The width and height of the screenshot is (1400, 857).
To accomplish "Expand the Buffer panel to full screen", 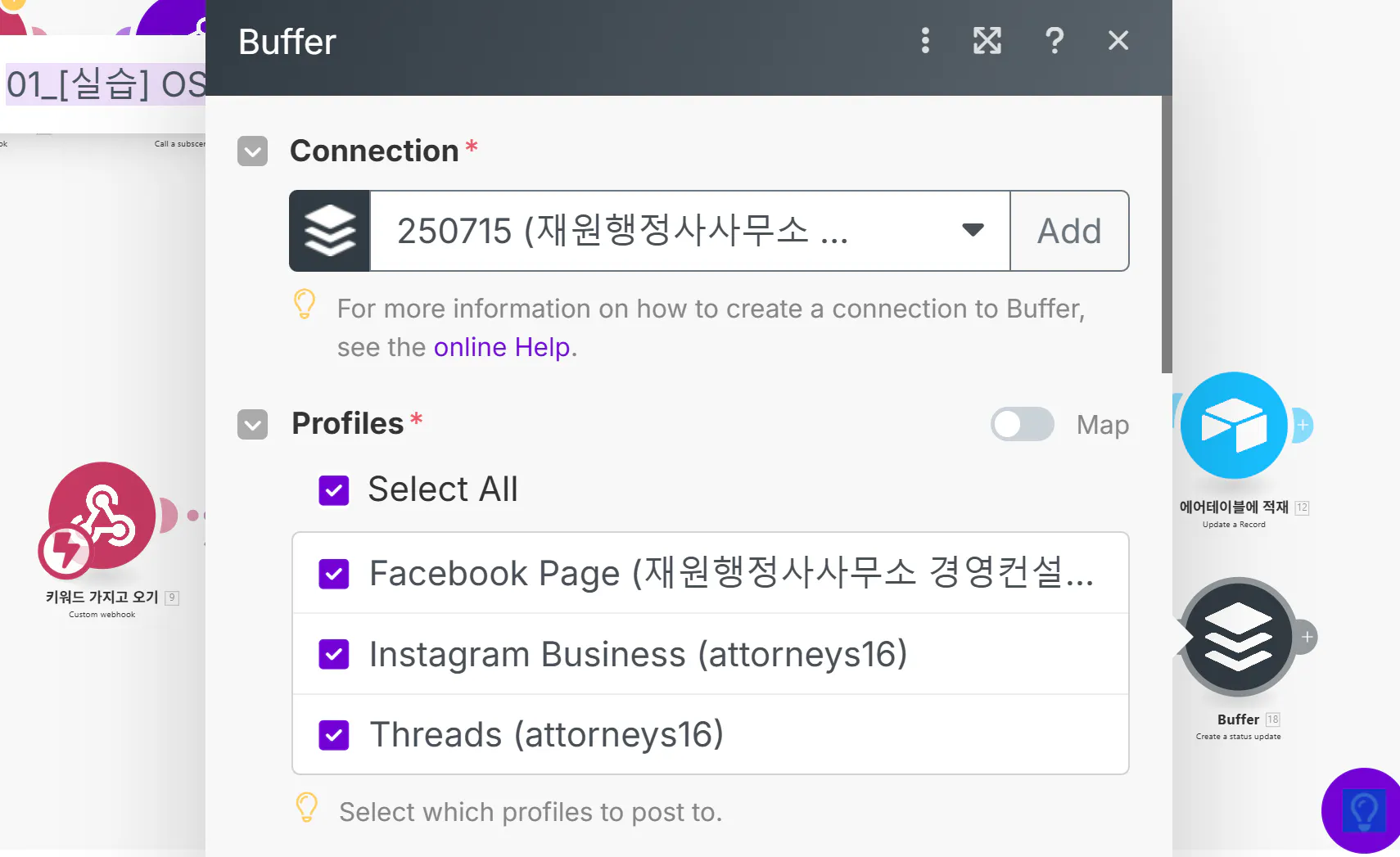I will pos(987,40).
